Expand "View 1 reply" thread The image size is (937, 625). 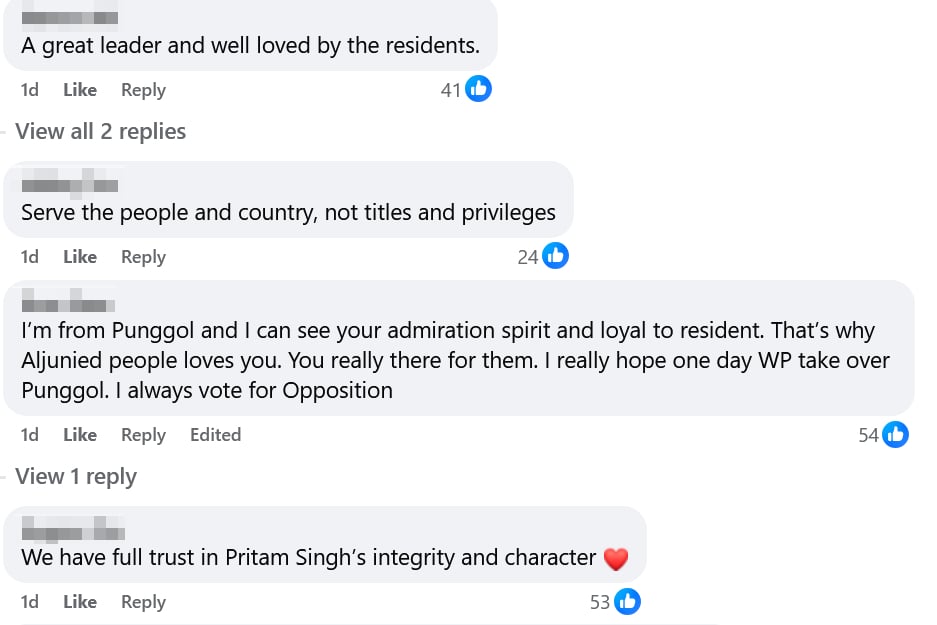(x=76, y=477)
